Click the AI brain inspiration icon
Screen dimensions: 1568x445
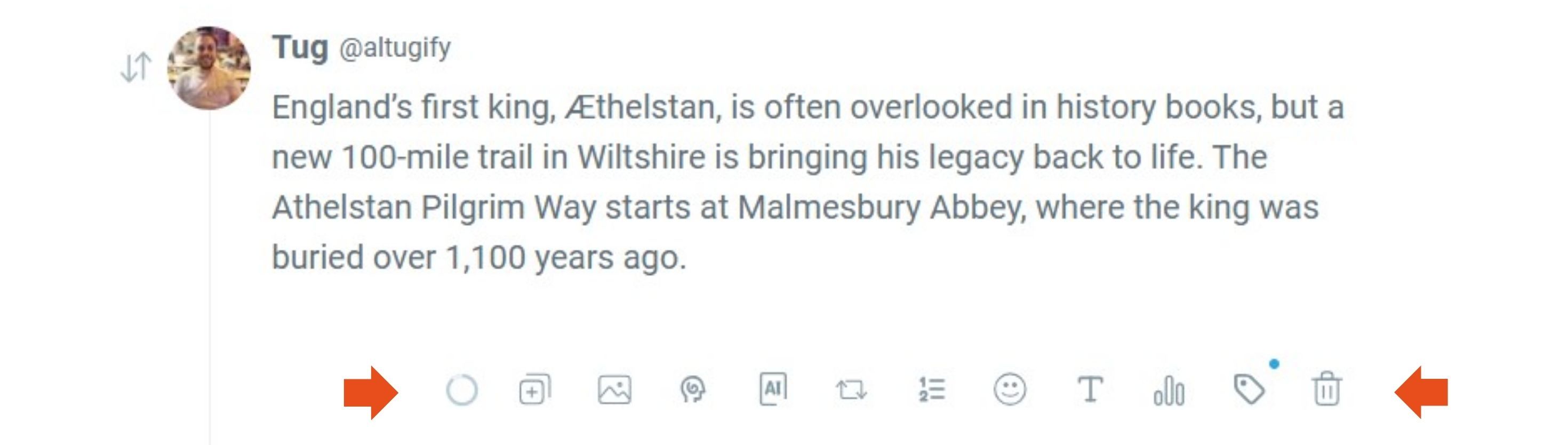[693, 390]
